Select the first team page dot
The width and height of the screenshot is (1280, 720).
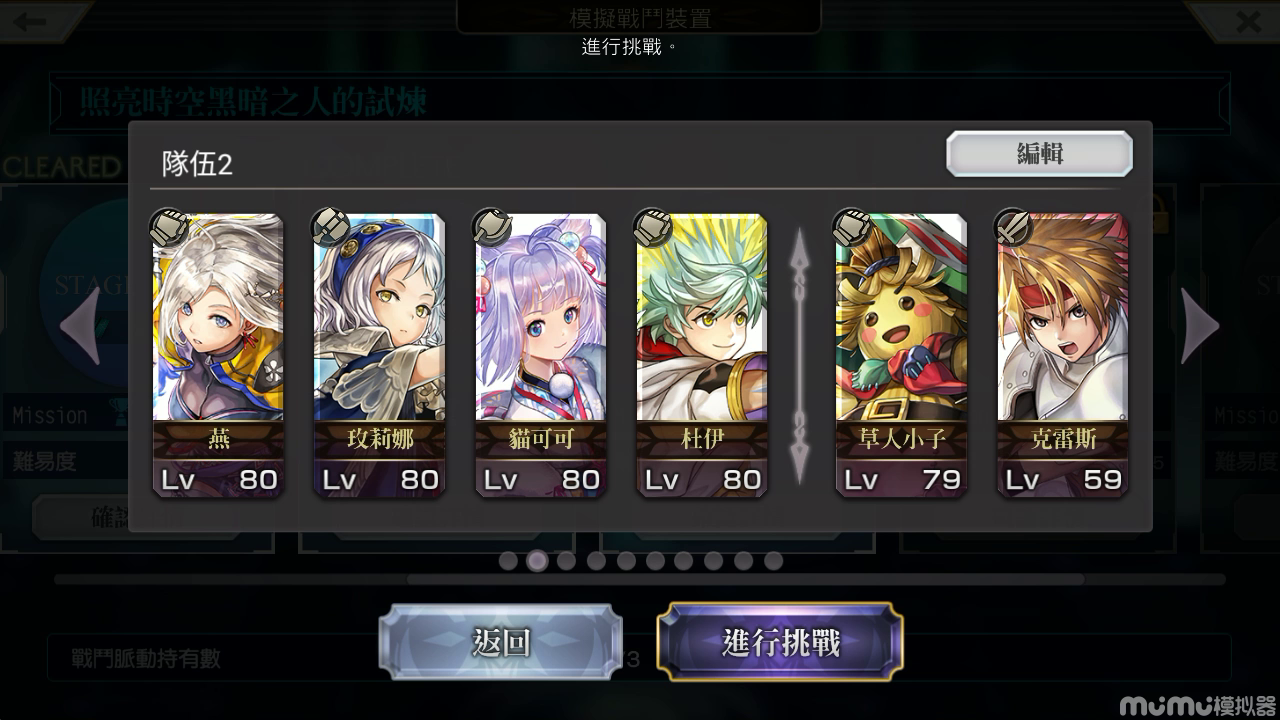508,561
